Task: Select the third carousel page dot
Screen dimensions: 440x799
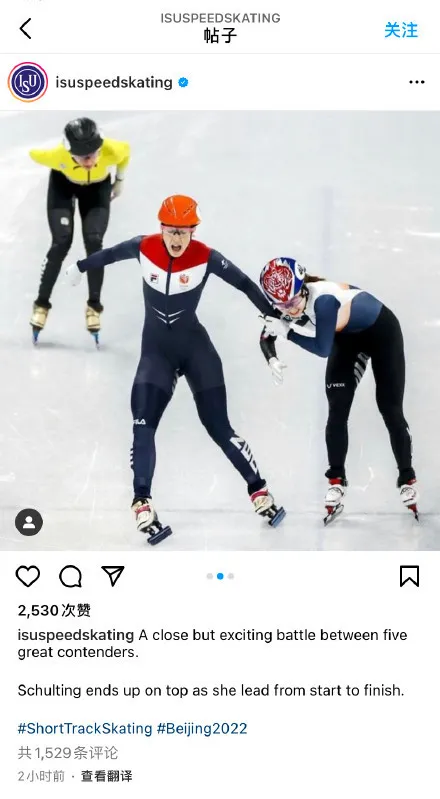Action: (x=231, y=576)
